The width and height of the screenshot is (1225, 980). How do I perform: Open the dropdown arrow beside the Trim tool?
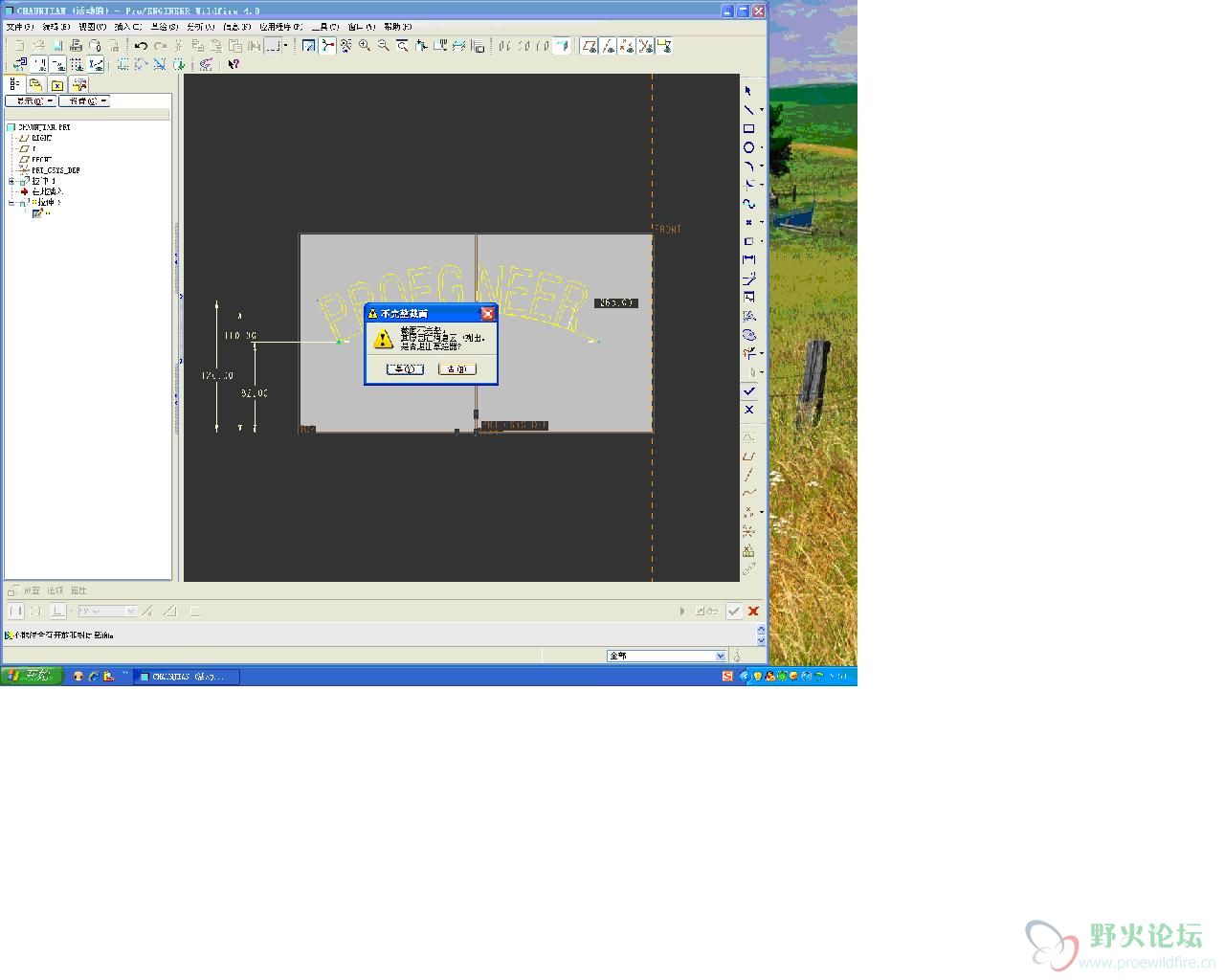tap(762, 353)
